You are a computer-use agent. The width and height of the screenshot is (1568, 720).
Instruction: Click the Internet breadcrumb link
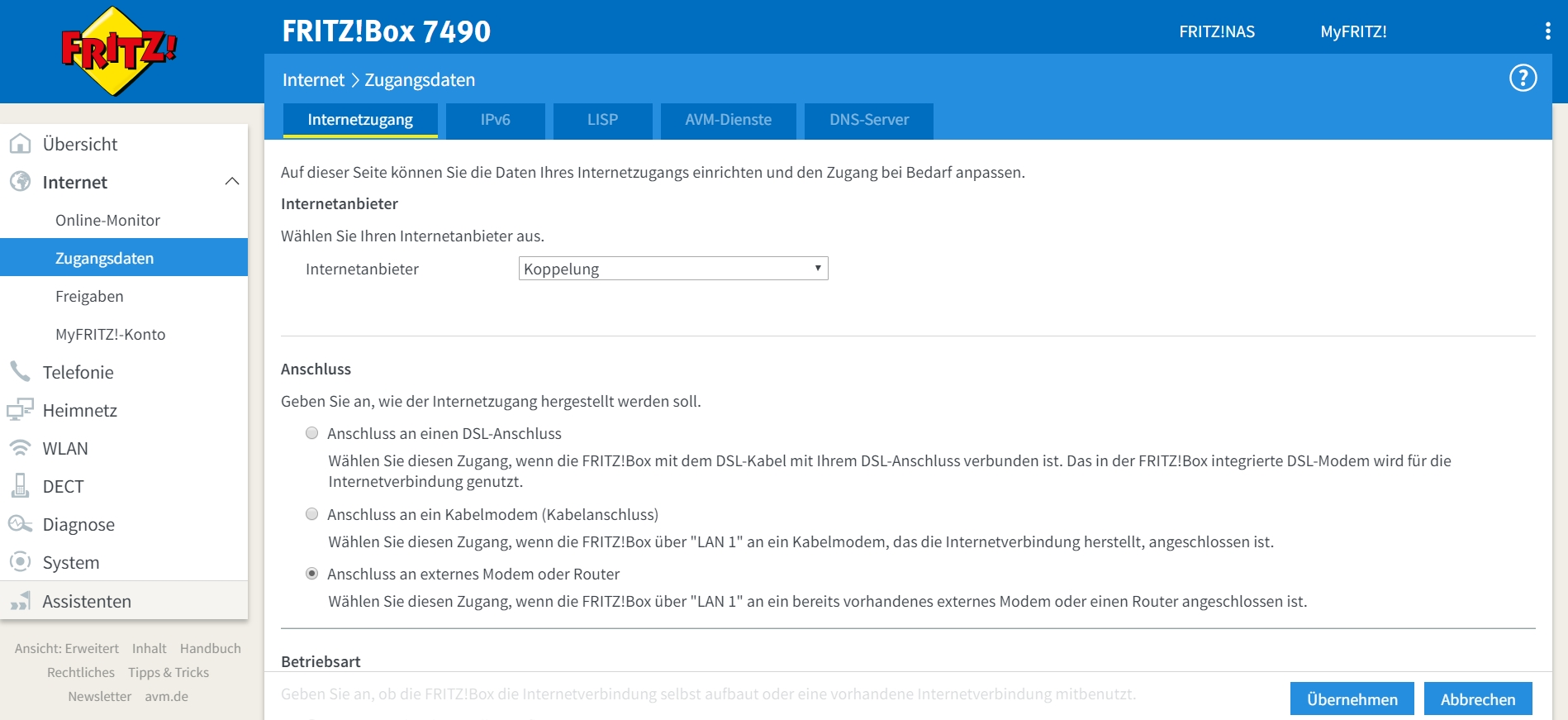click(x=313, y=80)
